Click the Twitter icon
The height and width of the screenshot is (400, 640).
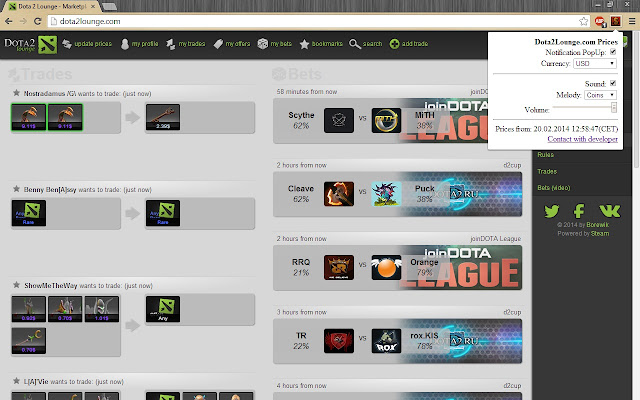(552, 211)
